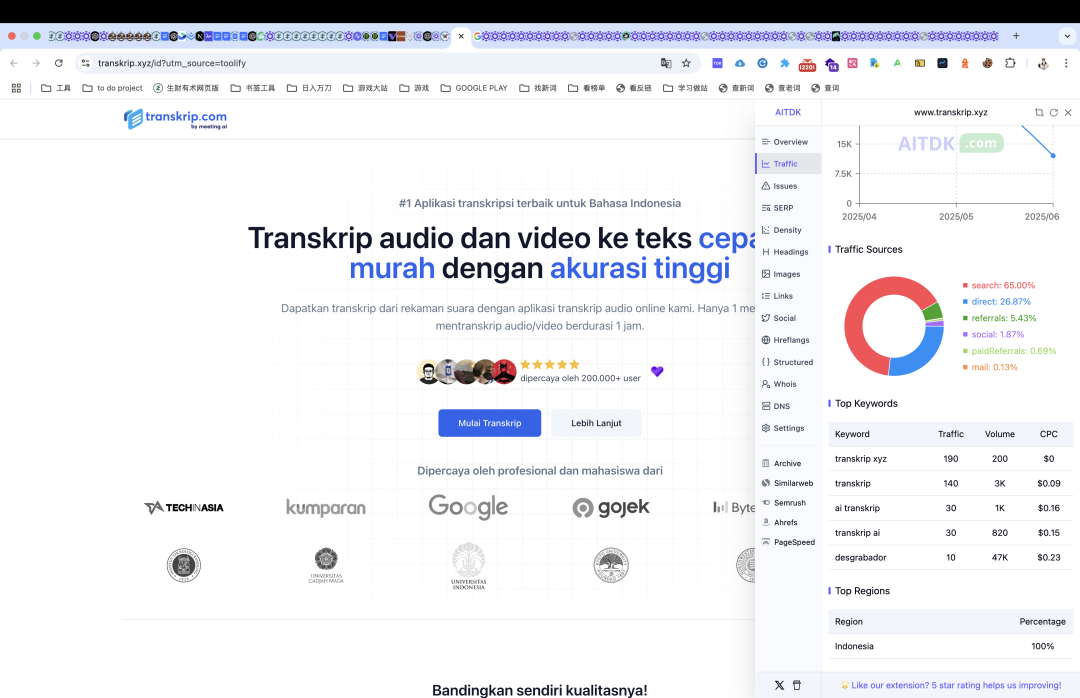Open a new tab with plus button
The height and width of the screenshot is (698, 1080).
point(1016,36)
